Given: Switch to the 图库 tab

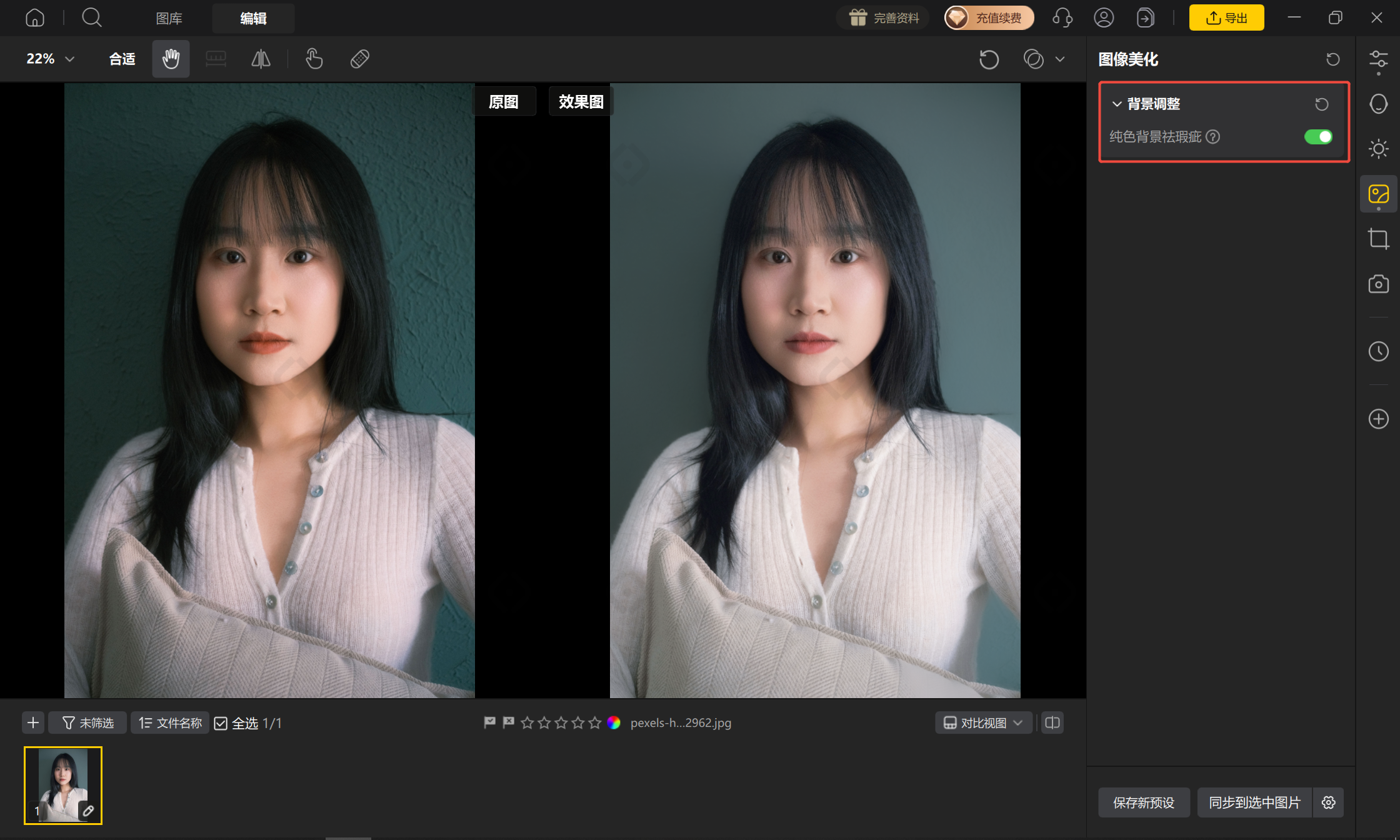Looking at the screenshot, I should [x=169, y=18].
